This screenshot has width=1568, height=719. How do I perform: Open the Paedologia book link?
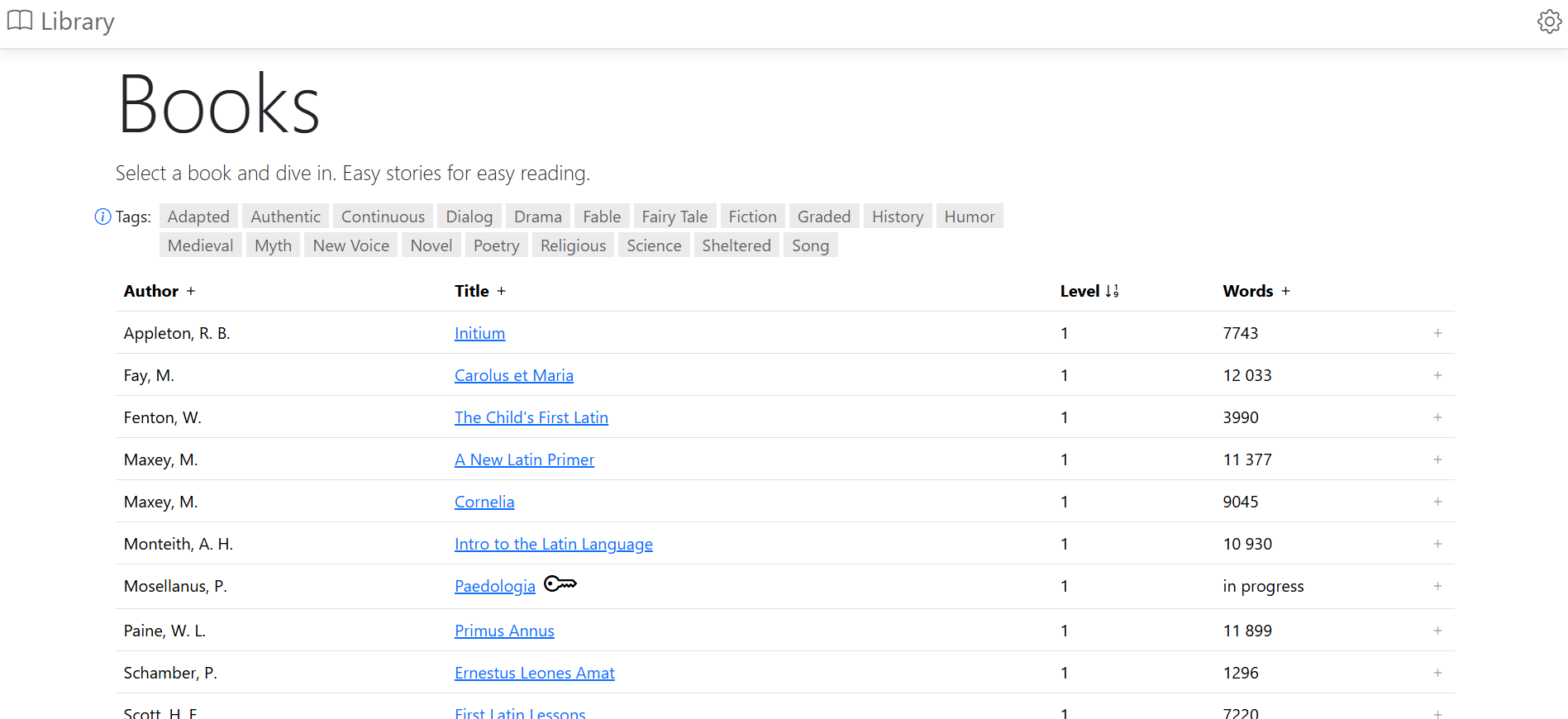pyautogui.click(x=495, y=586)
